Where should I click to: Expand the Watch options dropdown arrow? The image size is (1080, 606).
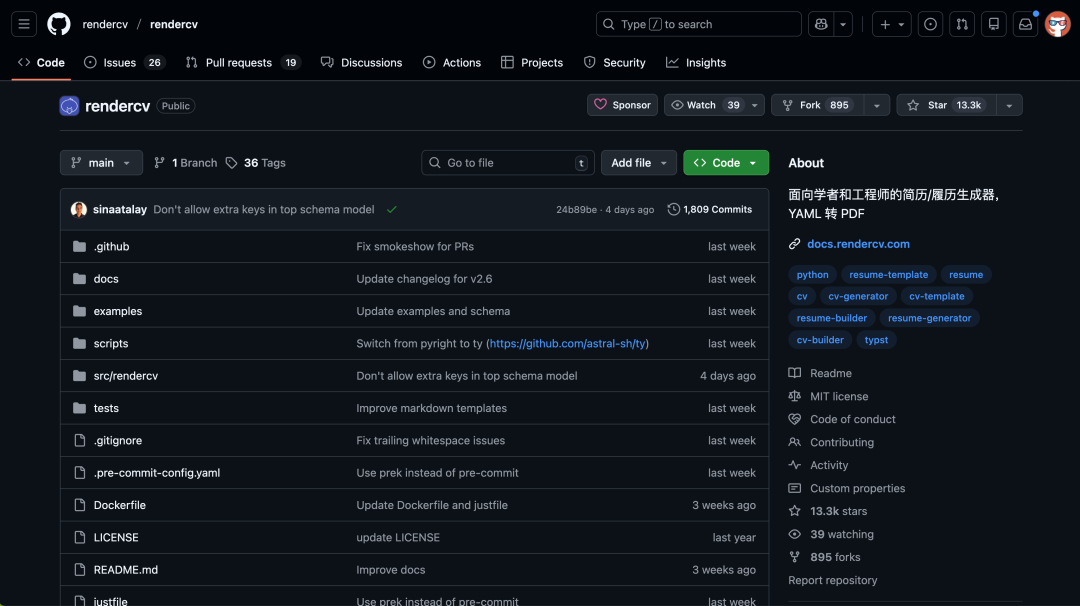755,105
